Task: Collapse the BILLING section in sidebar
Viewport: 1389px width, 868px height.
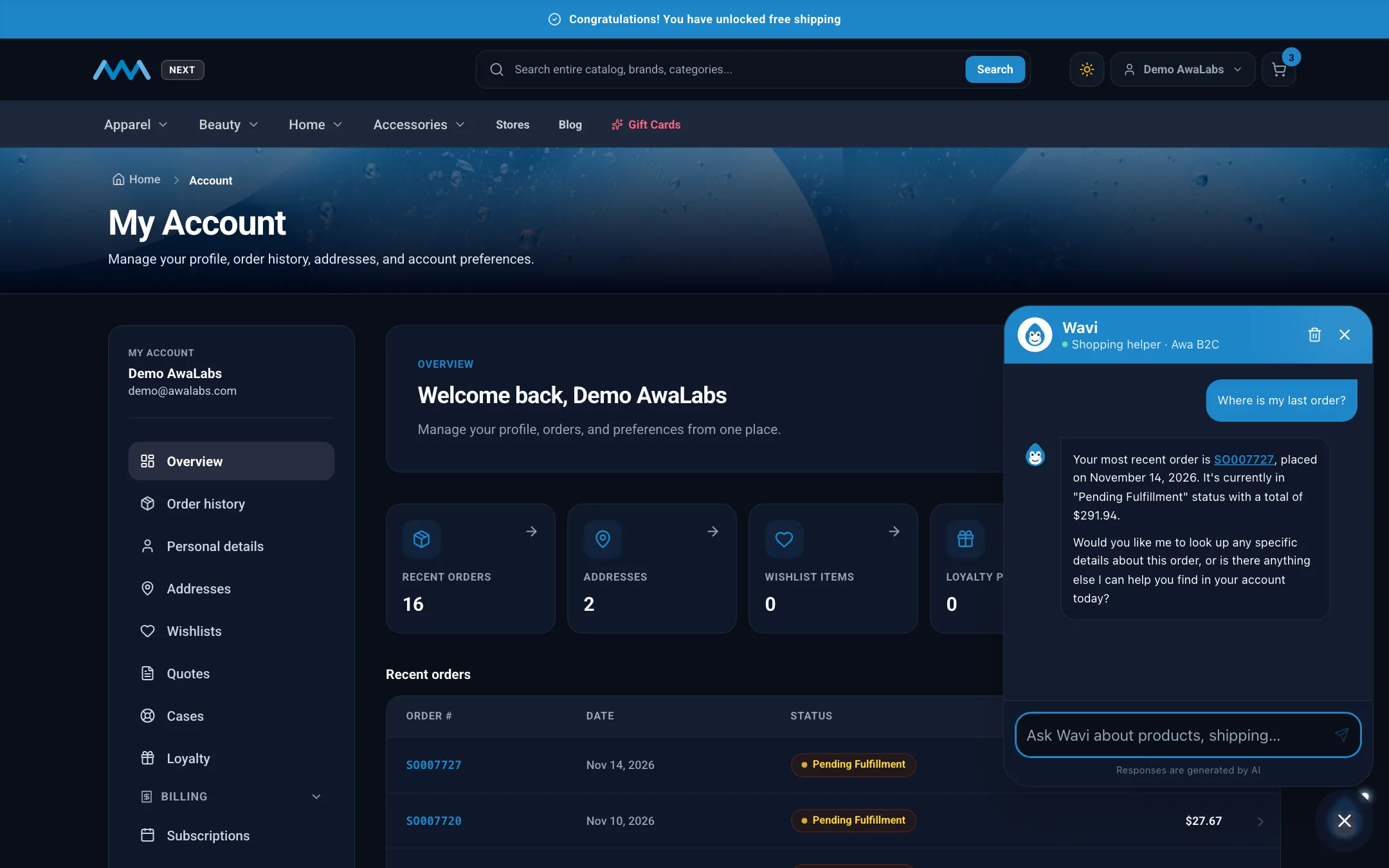Action: click(232, 796)
